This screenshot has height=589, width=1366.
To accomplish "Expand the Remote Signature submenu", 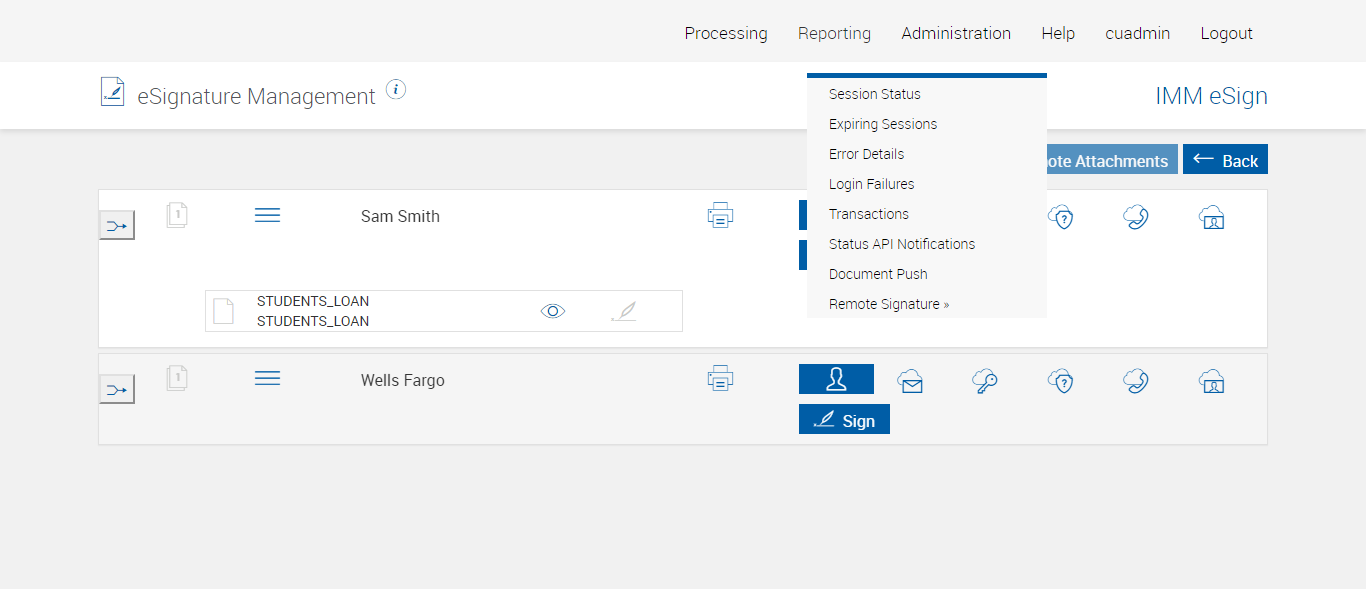I will (x=888, y=304).
